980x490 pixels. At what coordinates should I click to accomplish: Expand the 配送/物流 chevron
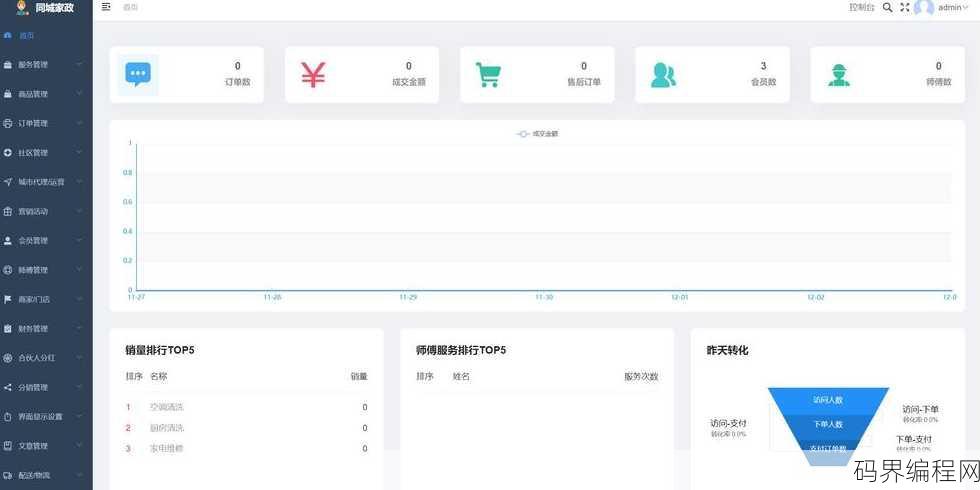click(x=79, y=476)
